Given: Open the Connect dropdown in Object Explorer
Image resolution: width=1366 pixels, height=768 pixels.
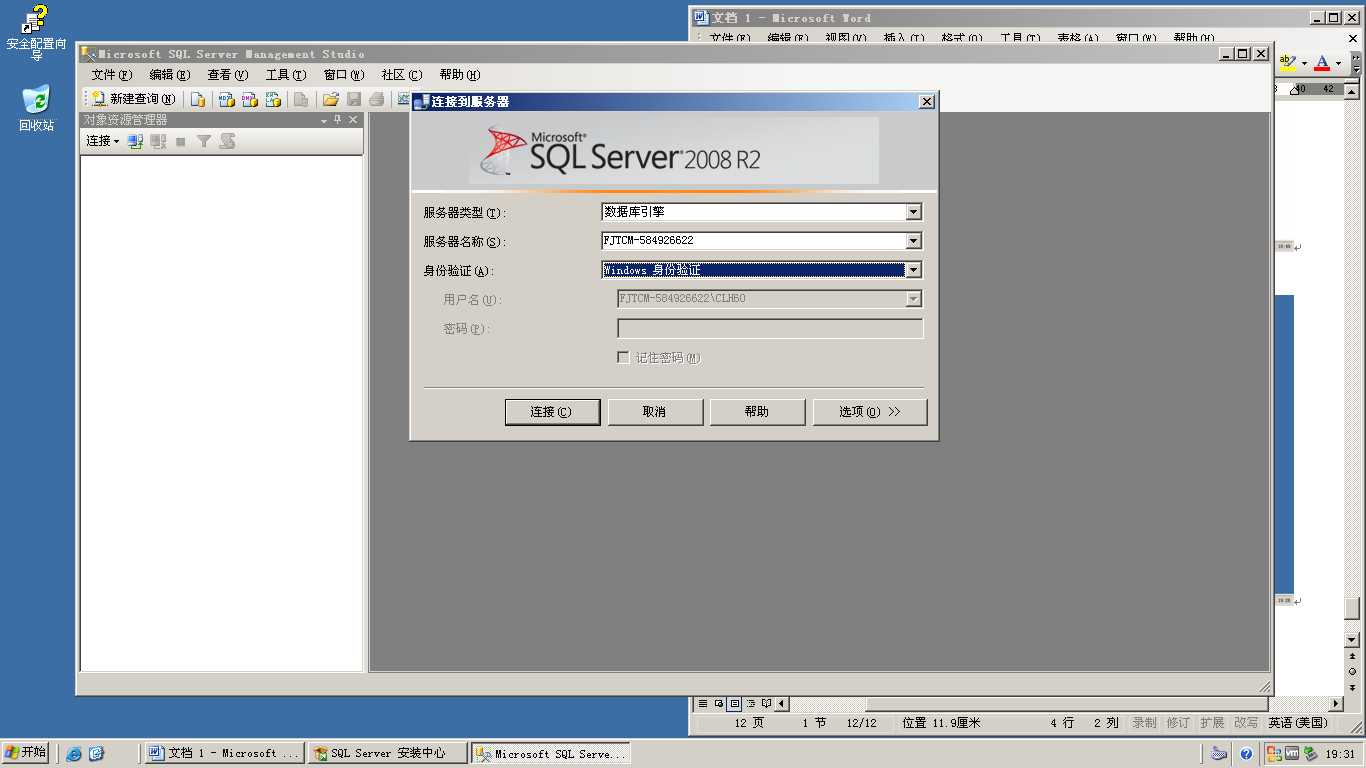Looking at the screenshot, I should click(102, 141).
